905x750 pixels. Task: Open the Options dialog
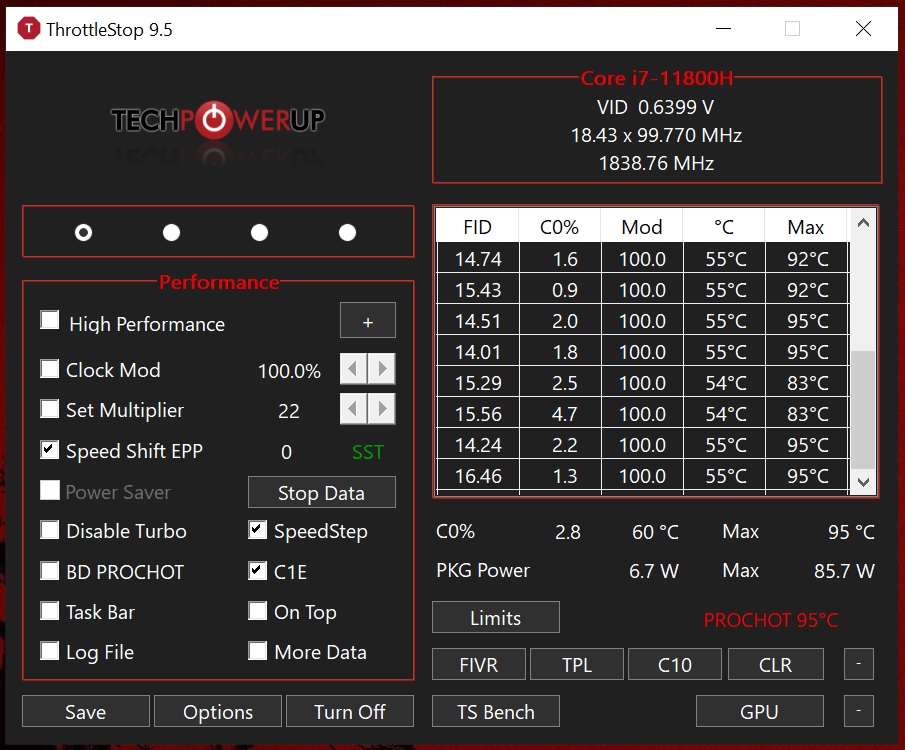(218, 711)
